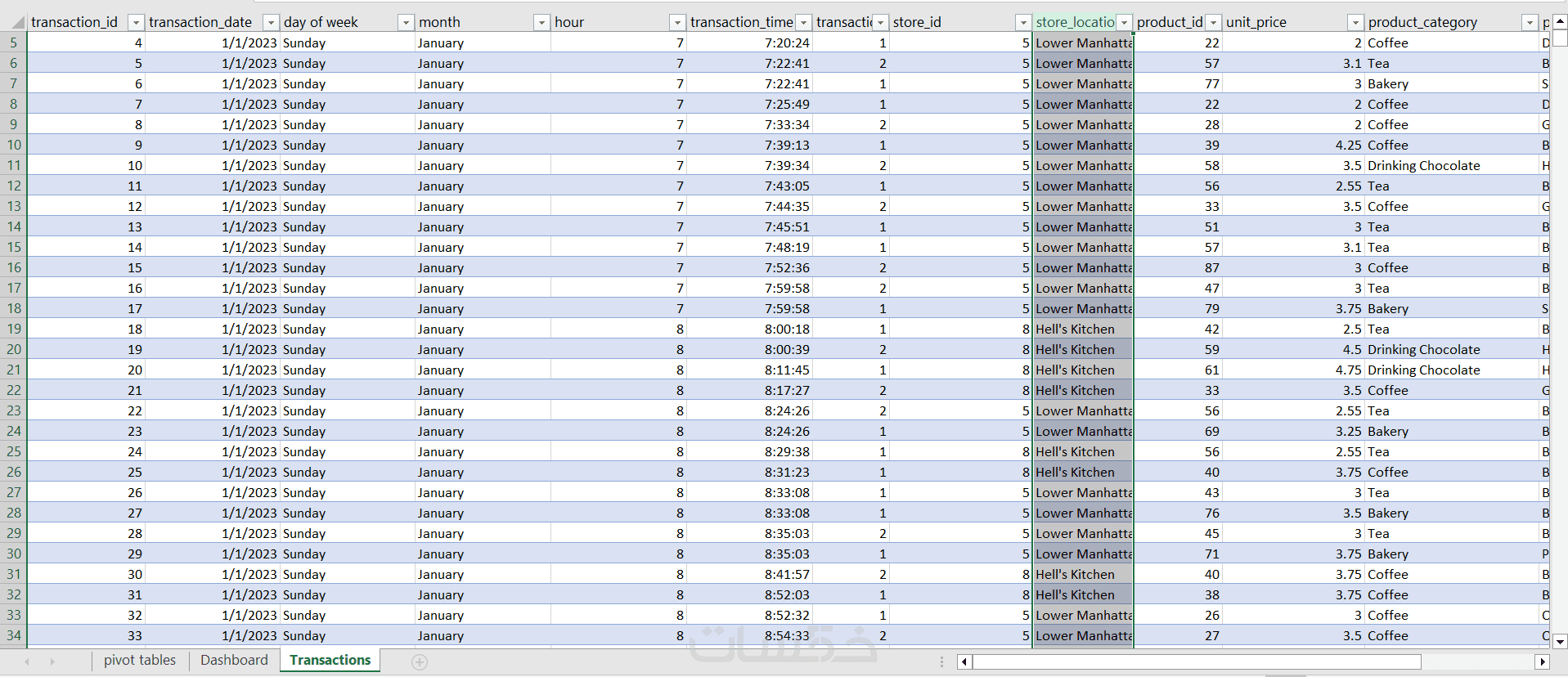Select row 34 via its row header
Screen dimensions: 1568x677
[x=14, y=635]
